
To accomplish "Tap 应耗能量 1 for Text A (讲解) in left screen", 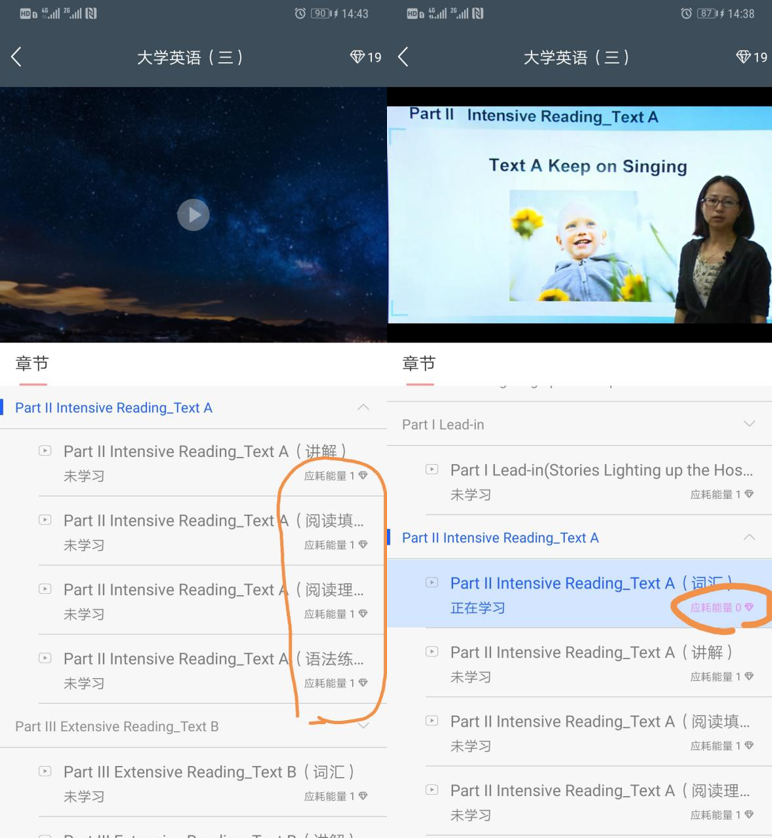I will [335, 476].
